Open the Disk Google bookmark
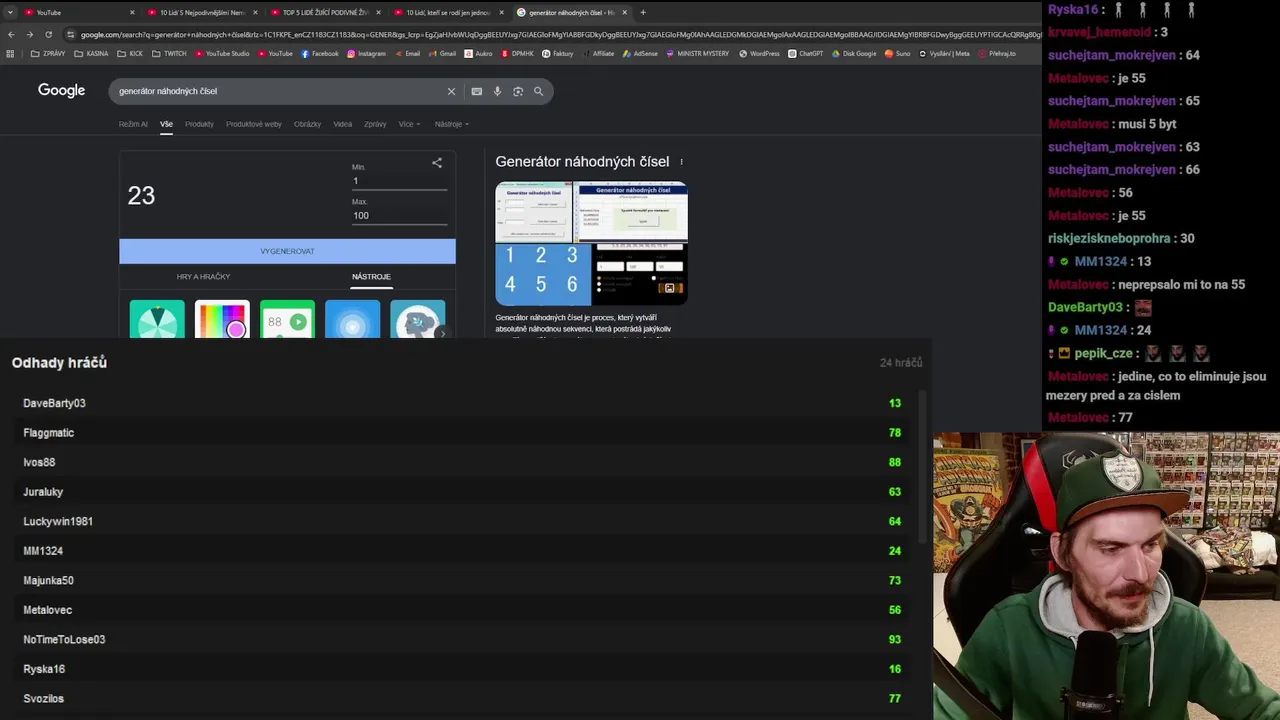 click(854, 54)
